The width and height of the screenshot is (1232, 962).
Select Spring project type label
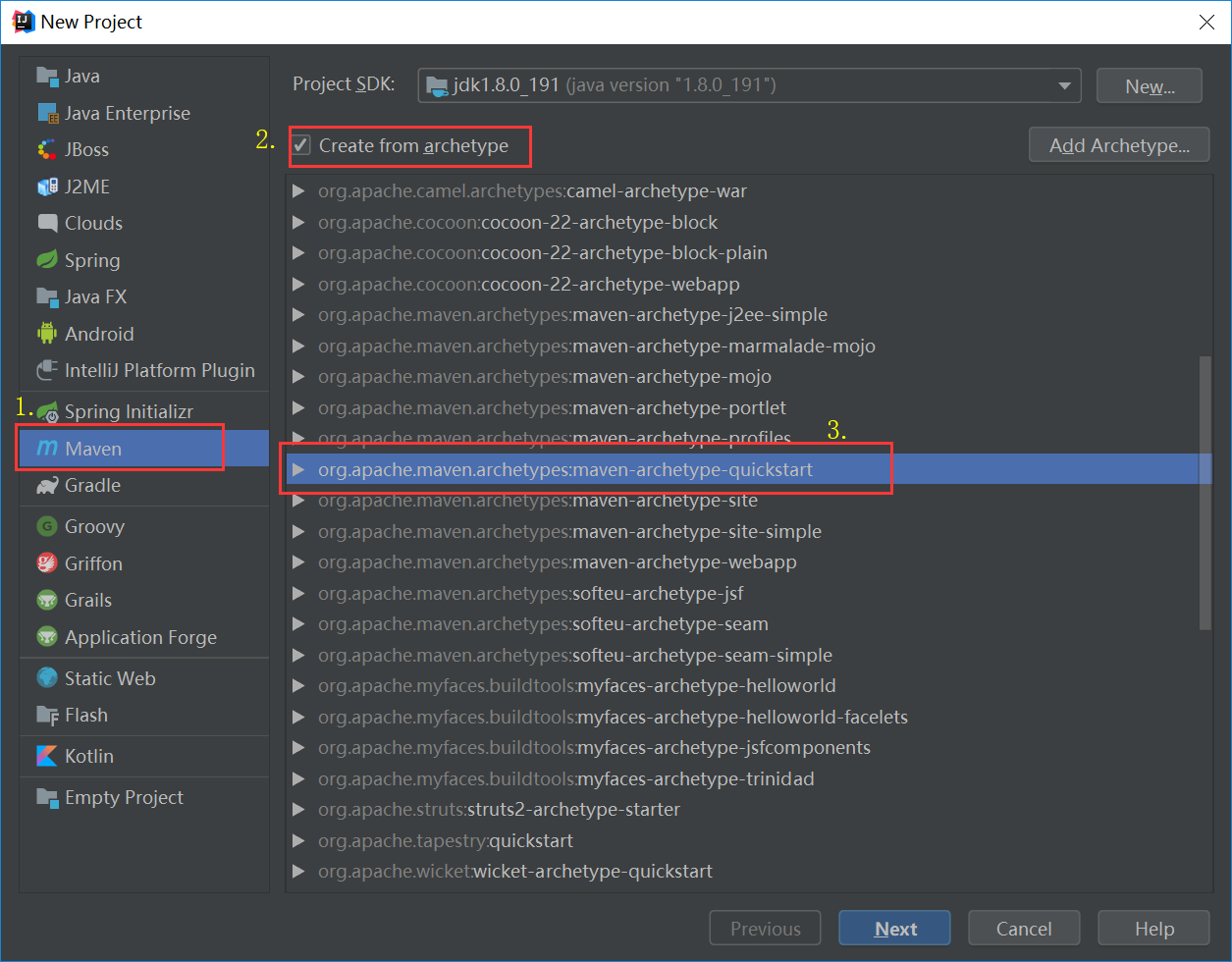pyautogui.click(x=92, y=260)
